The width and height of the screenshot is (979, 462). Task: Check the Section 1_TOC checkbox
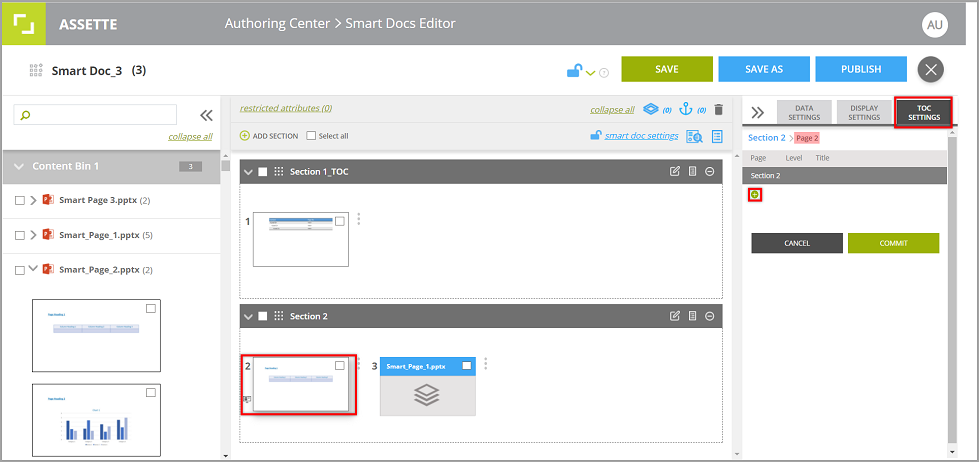click(x=263, y=172)
